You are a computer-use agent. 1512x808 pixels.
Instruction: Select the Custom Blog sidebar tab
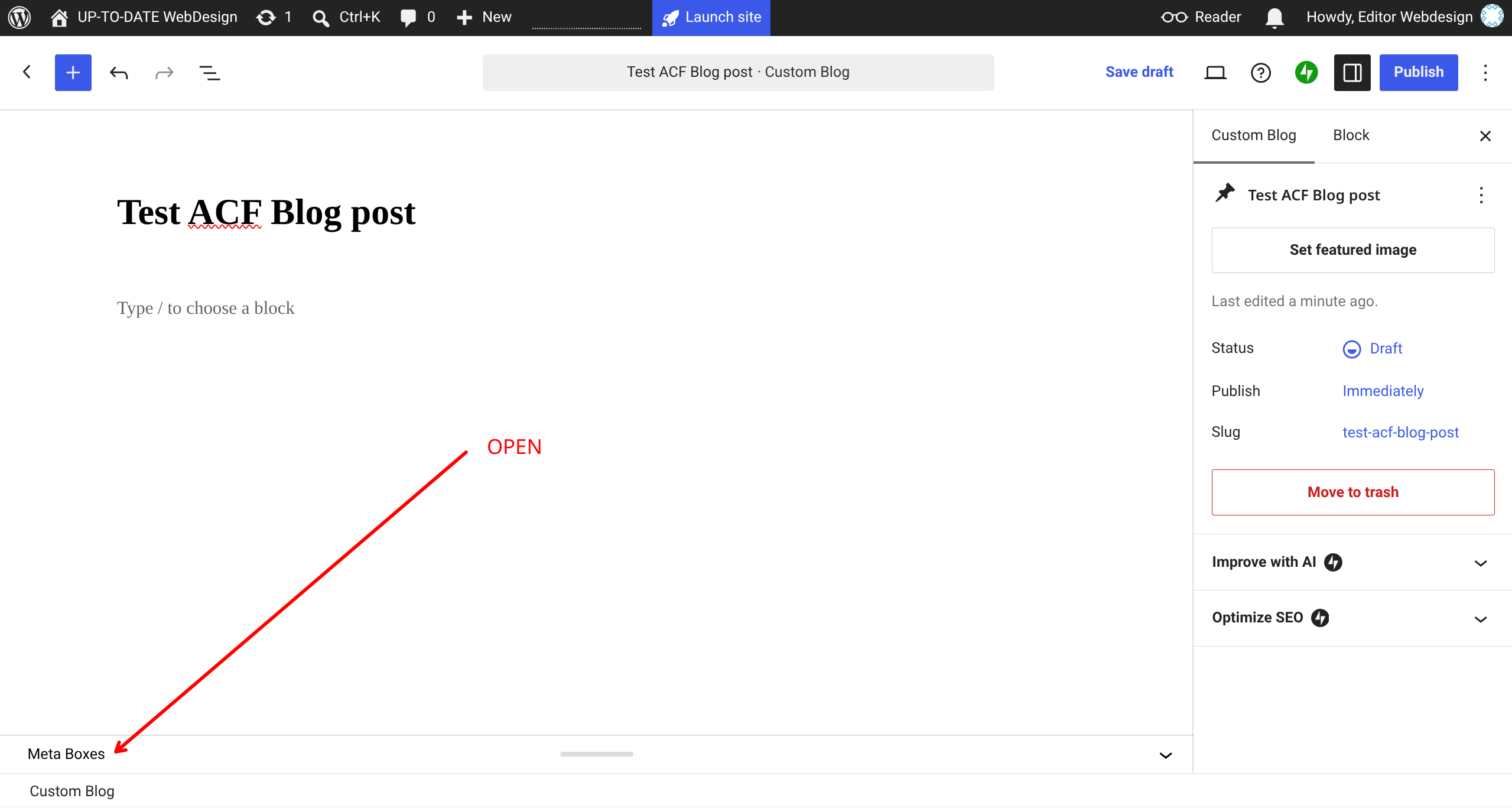pyautogui.click(x=1253, y=135)
